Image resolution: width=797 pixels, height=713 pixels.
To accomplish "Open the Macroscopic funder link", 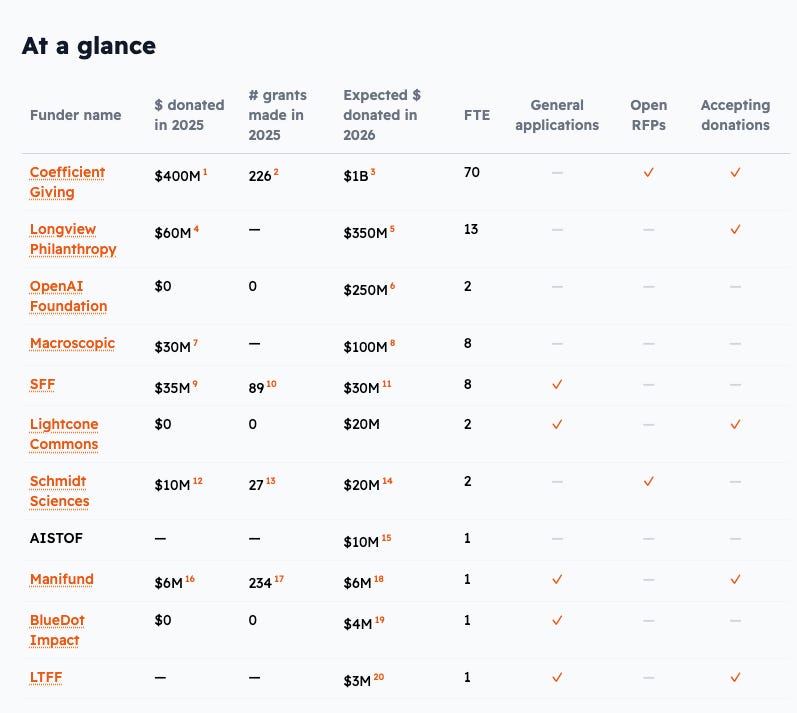I will tap(72, 344).
